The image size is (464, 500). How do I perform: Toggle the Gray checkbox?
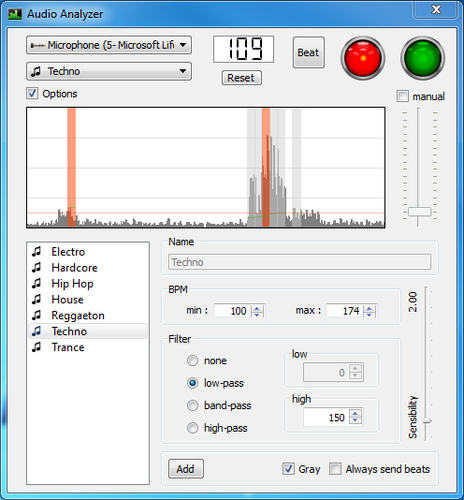[x=288, y=469]
